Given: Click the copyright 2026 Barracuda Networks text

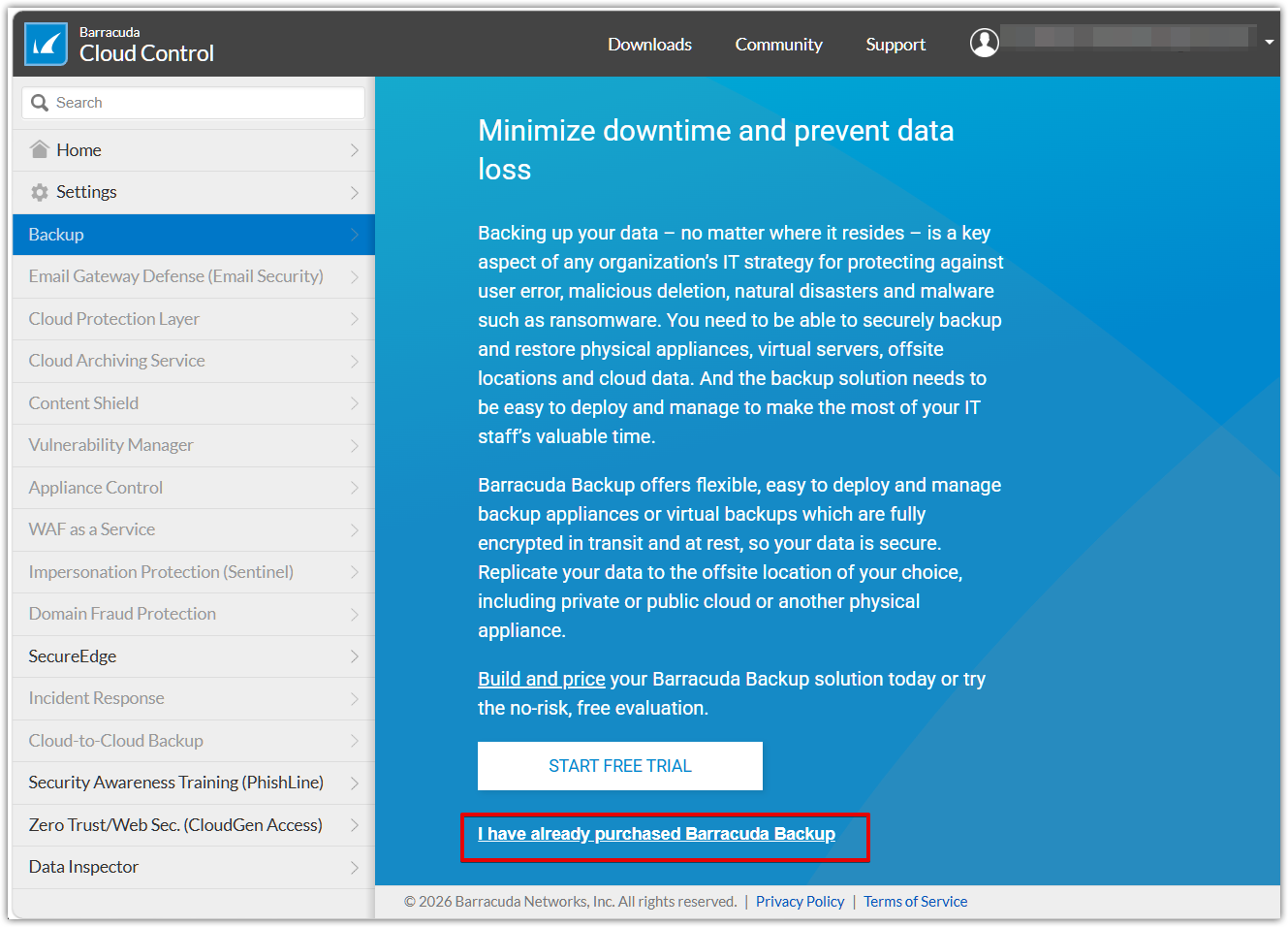Looking at the screenshot, I should (570, 902).
